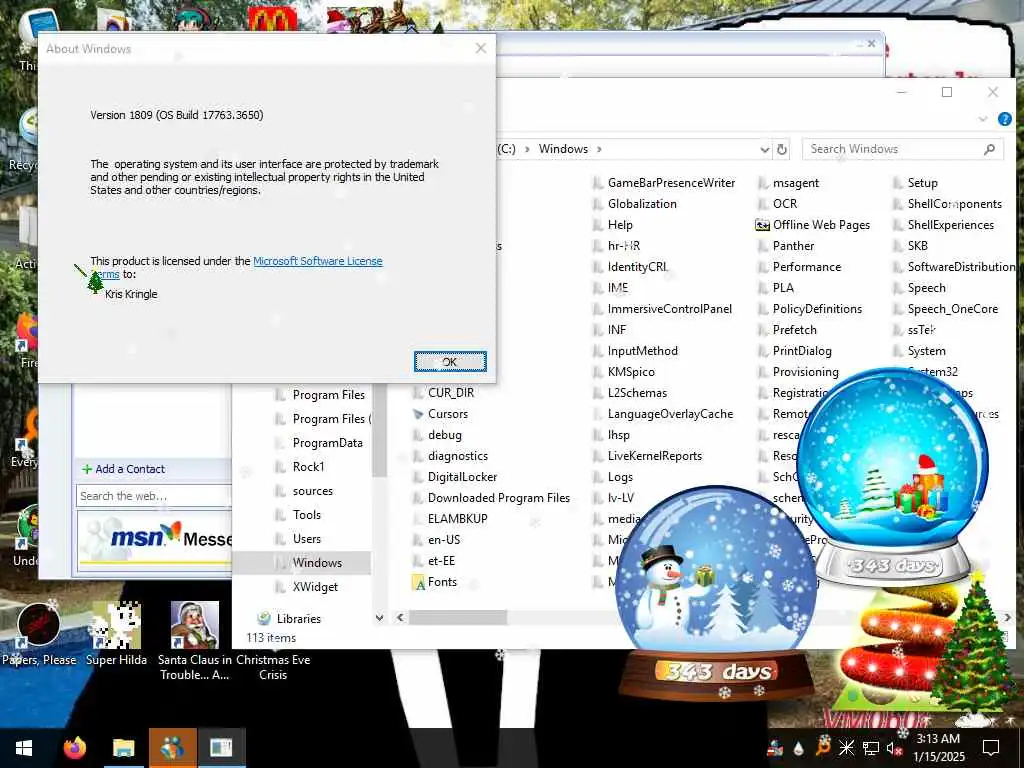
Task: Click the blue gifts snow globe widget
Action: 892,477
